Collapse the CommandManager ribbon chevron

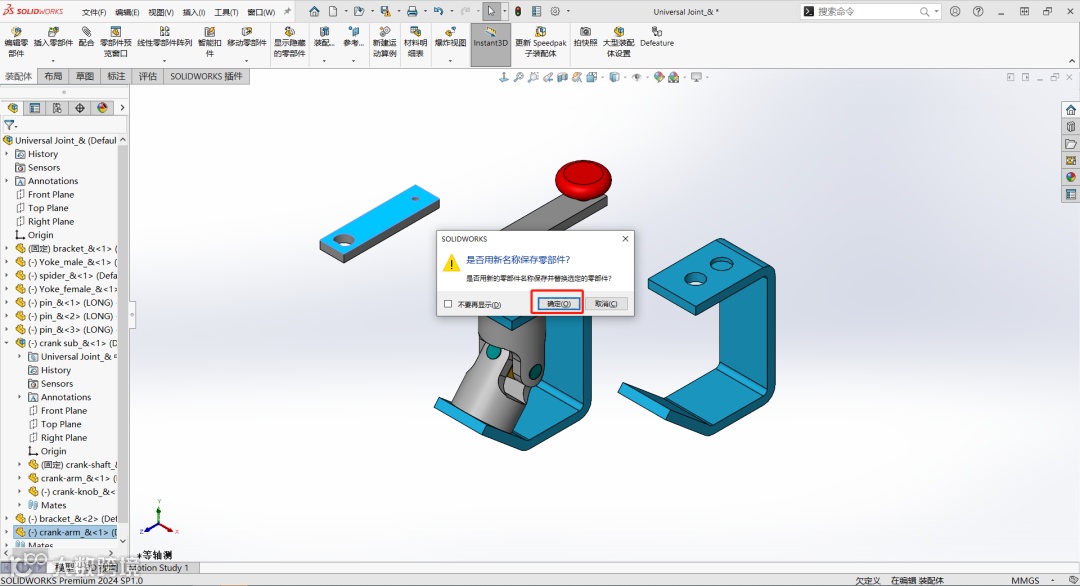1071,61
